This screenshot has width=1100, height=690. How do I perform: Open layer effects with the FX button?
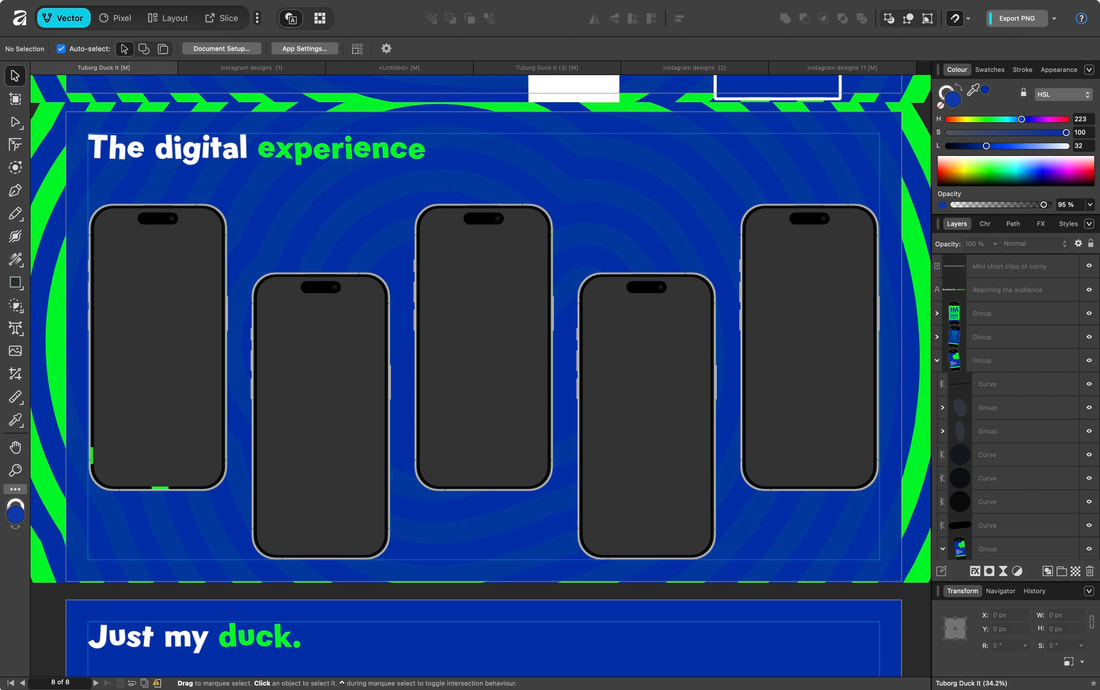click(974, 571)
